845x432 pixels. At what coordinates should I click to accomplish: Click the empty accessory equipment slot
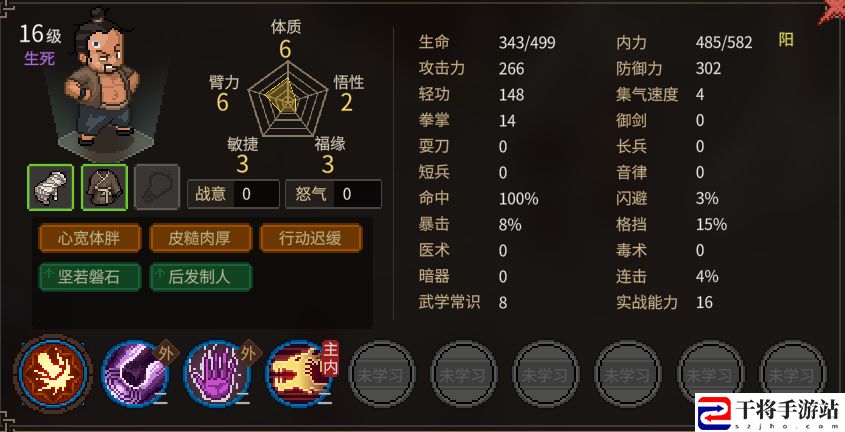click(x=157, y=187)
